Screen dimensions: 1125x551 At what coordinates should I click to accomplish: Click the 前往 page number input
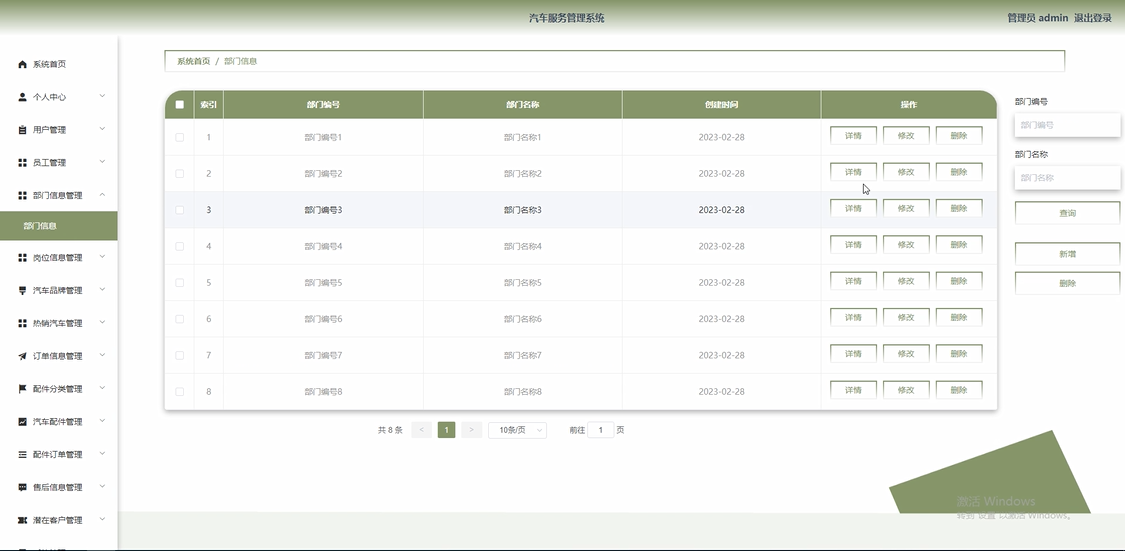(x=601, y=430)
